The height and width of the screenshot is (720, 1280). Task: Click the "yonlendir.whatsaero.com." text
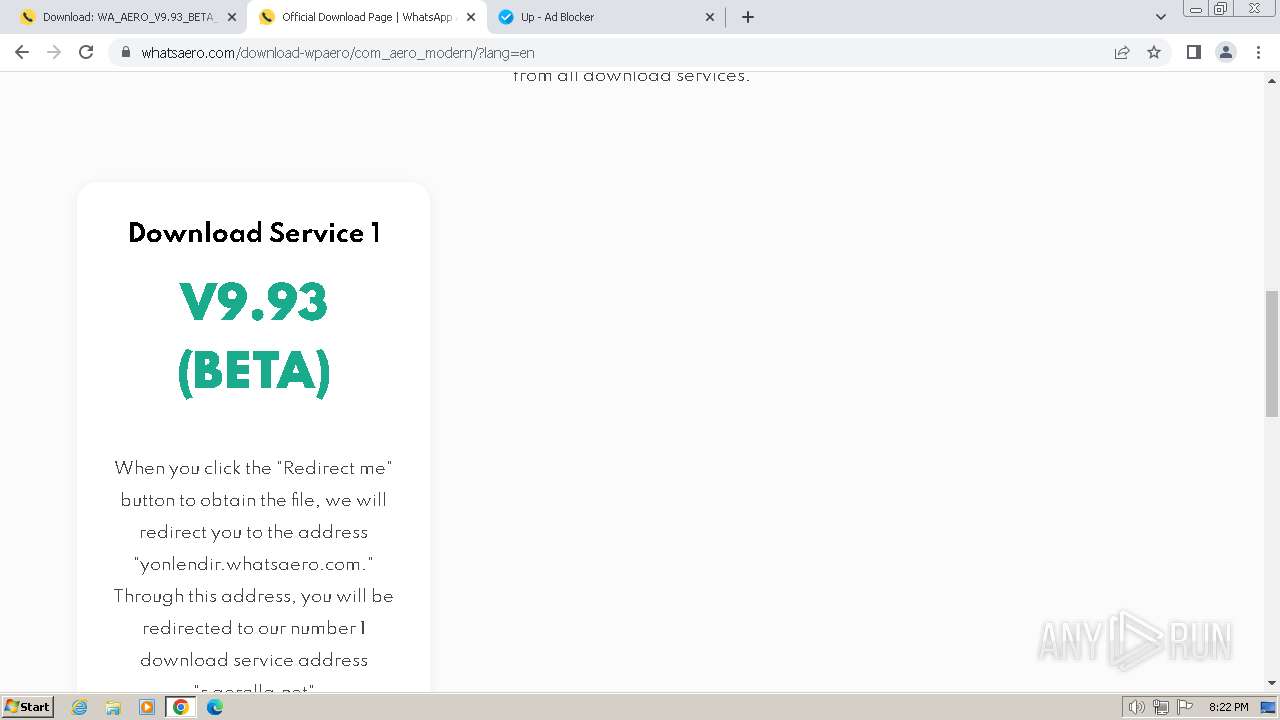click(x=253, y=564)
